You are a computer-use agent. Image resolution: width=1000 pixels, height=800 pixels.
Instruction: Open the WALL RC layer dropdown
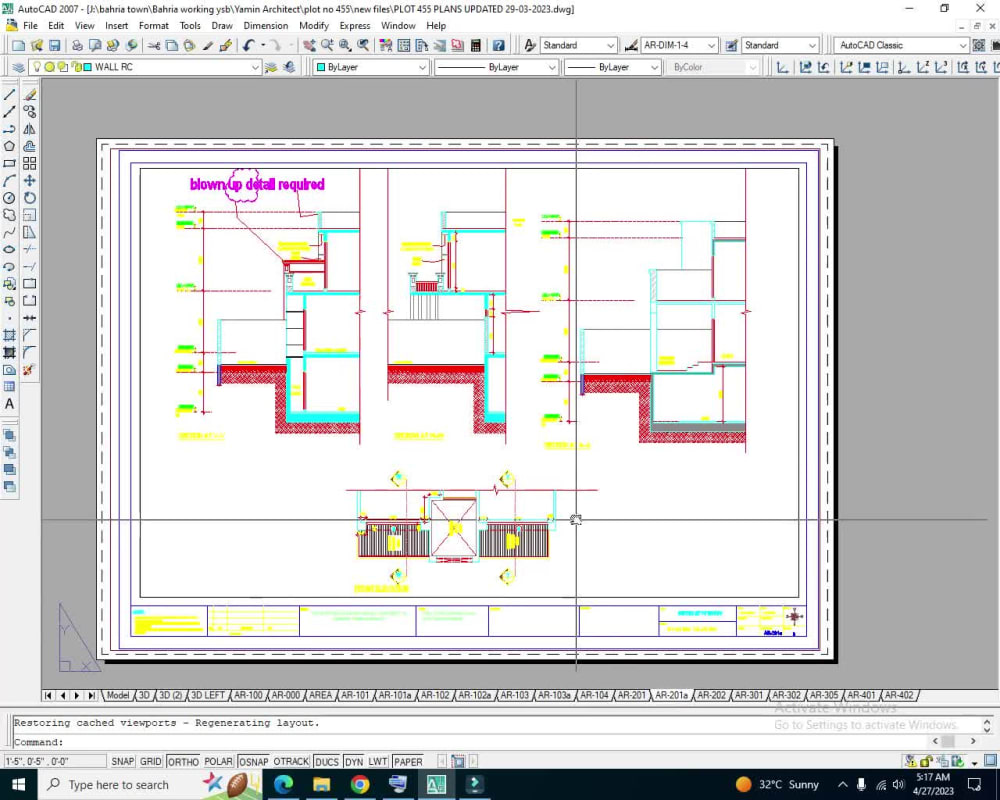(x=253, y=66)
